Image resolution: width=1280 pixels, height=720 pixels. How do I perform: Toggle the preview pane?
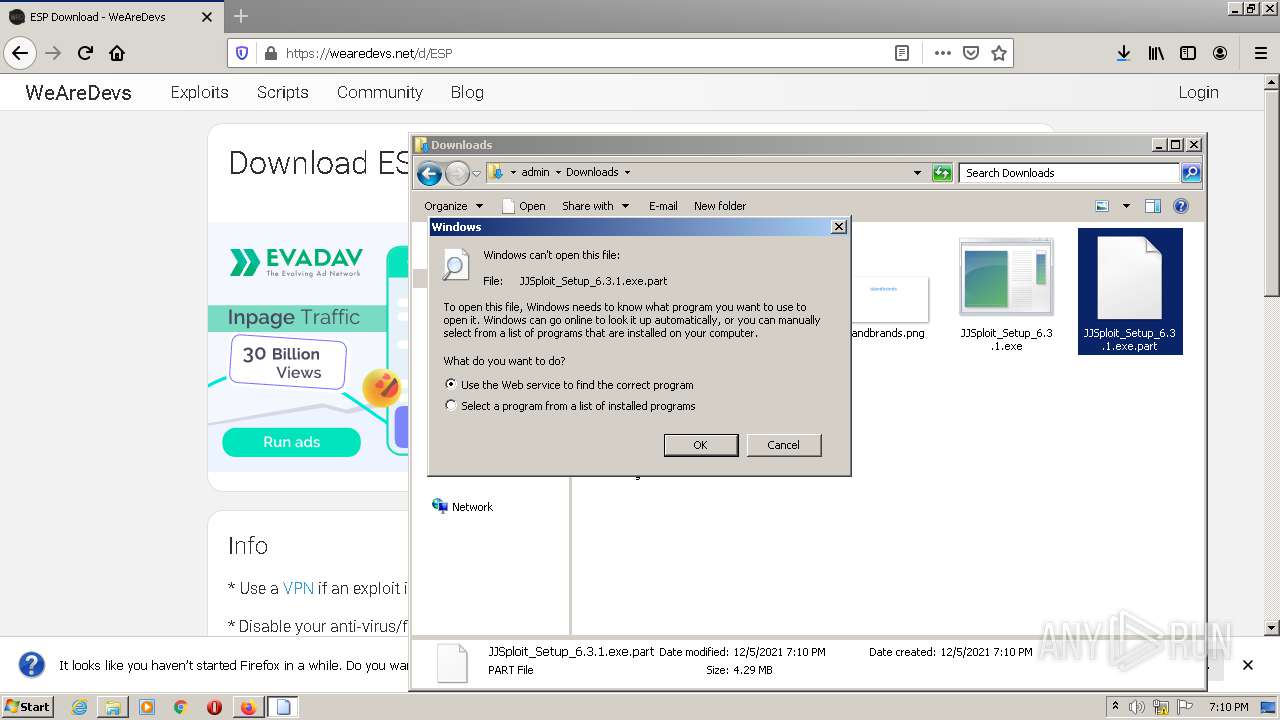[x=1153, y=206]
